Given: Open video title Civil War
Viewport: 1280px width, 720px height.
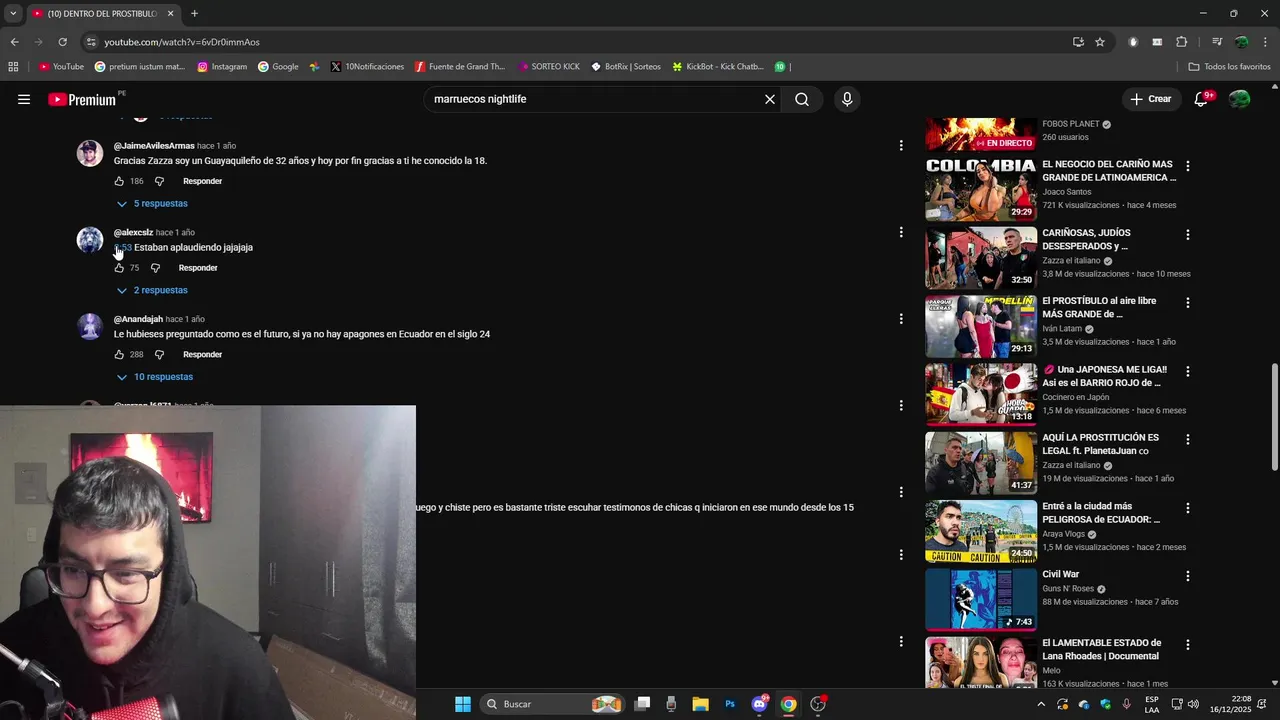Looking at the screenshot, I should pyautogui.click(x=1060, y=575).
